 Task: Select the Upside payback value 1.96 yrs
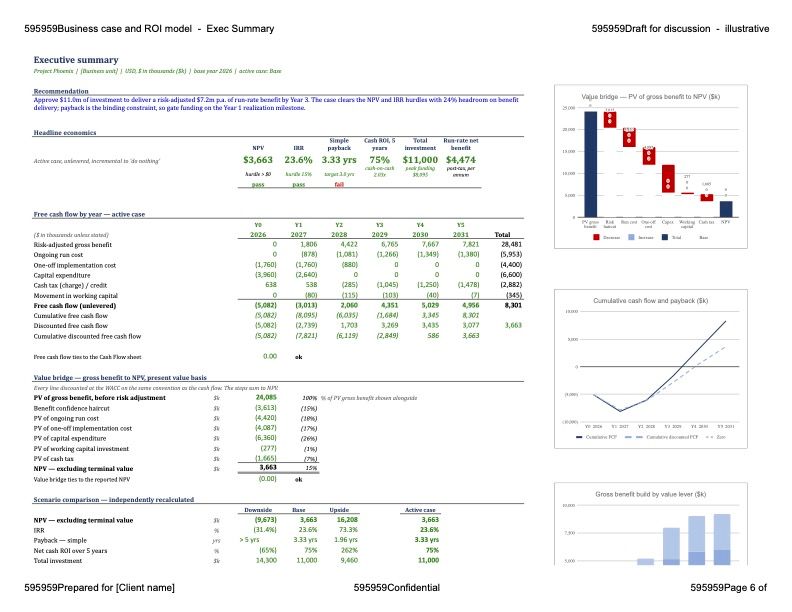tap(346, 540)
